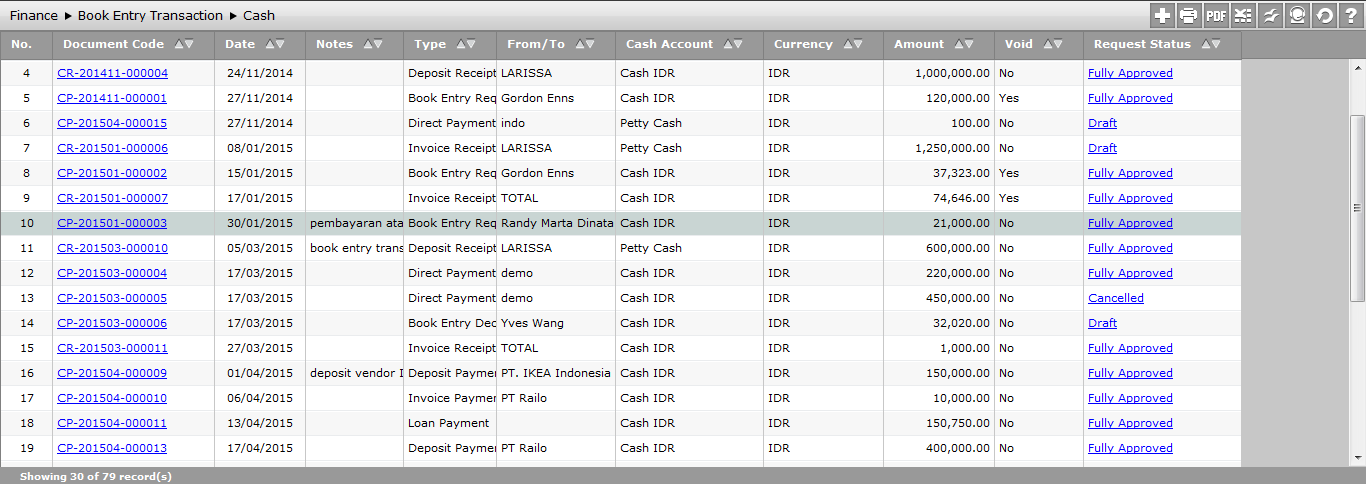
Task: Sort Cash Account column descending arrow
Action: 738,44
